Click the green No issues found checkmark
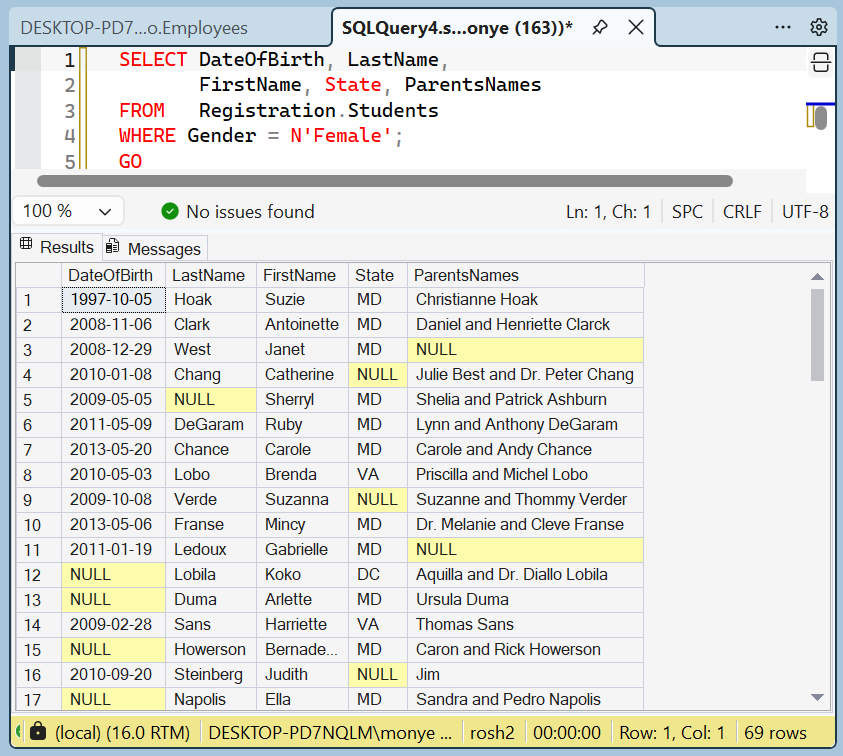843x756 pixels. pyautogui.click(x=170, y=211)
